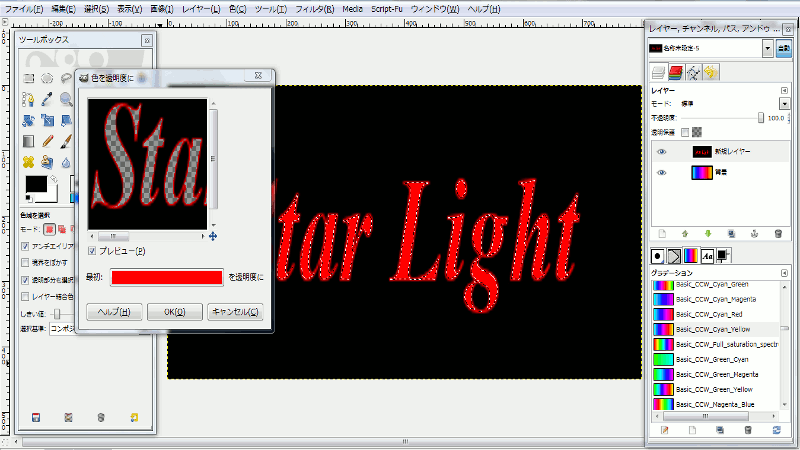Screen dimensions: 800x450
Task: Switch to the Brushes tab in the lower dock
Action: 658,256
